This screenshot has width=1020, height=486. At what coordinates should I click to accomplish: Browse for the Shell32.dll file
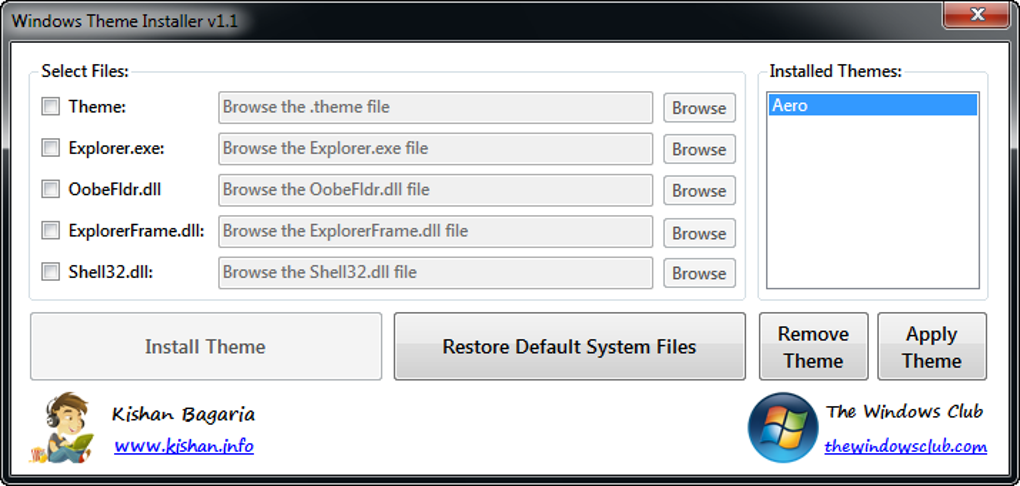click(698, 273)
